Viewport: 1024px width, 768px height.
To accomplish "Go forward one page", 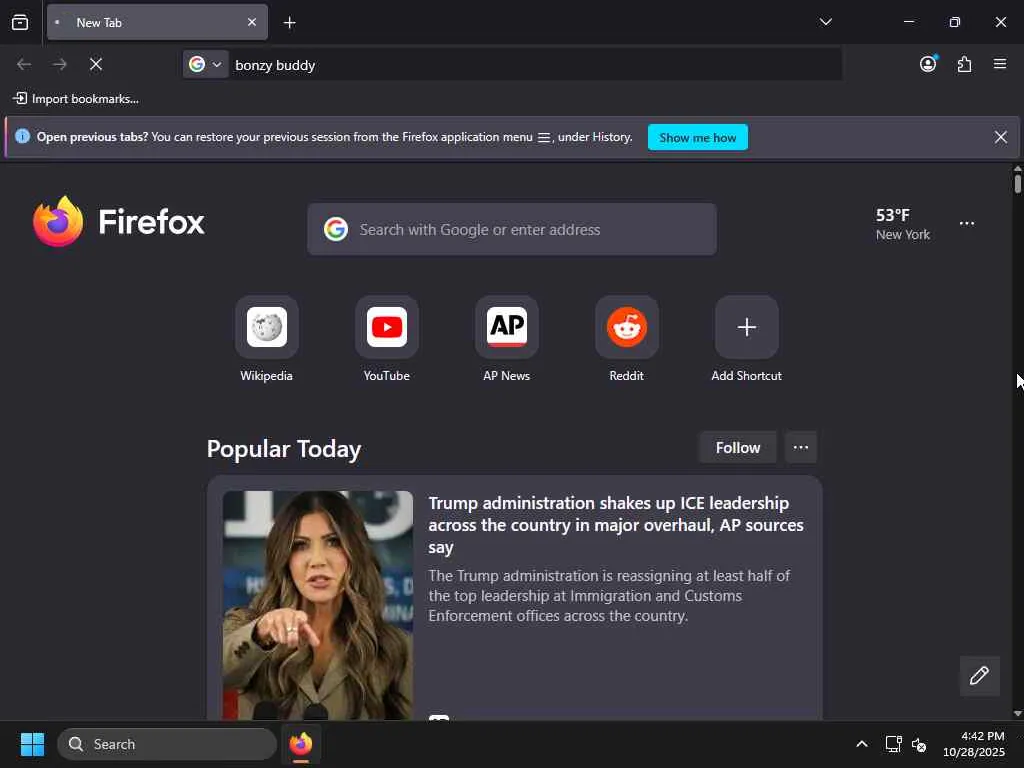I will click(60, 64).
